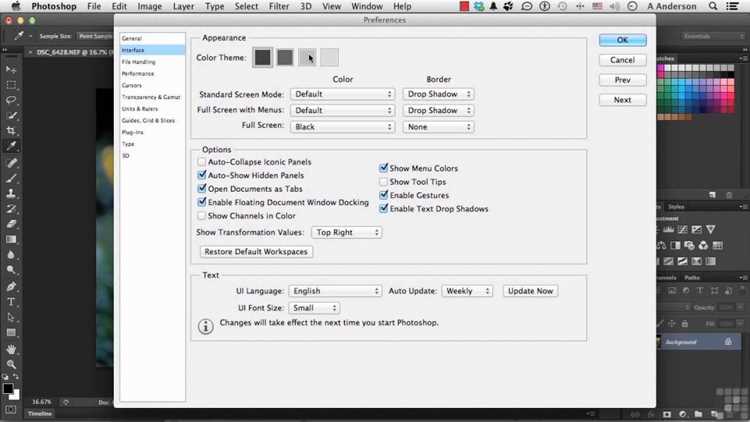Viewport: 750px width, 422px height.
Task: Enable the Show Tool Tips checkbox
Action: point(383,182)
